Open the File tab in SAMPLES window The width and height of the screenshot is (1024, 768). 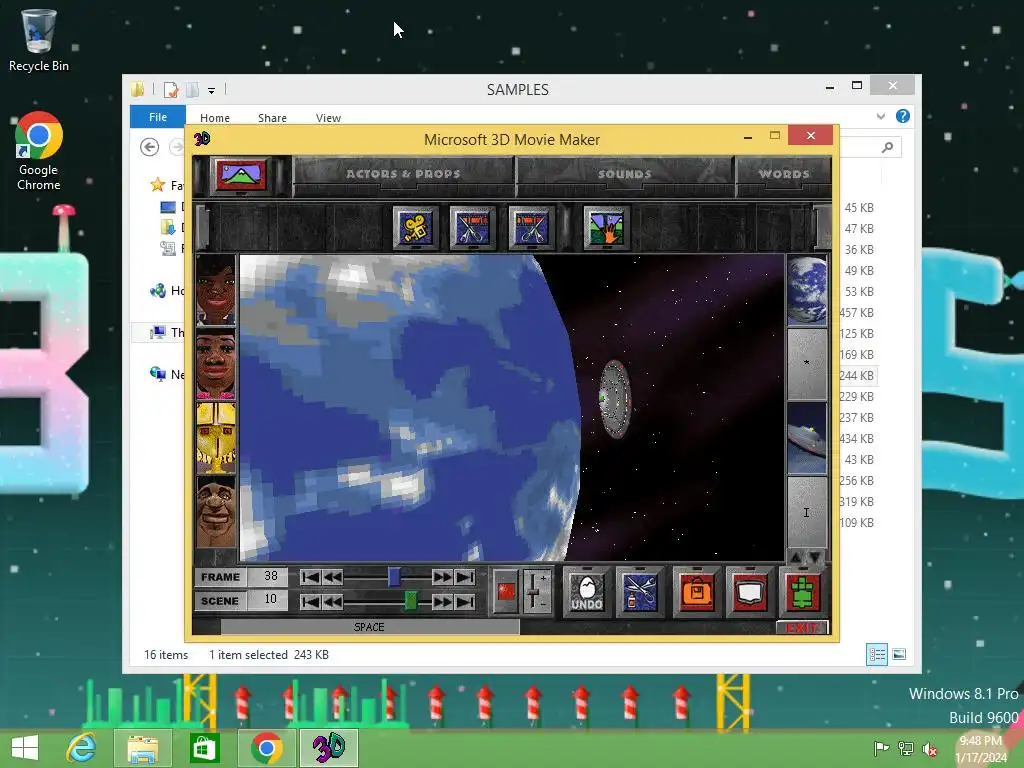[x=157, y=117]
